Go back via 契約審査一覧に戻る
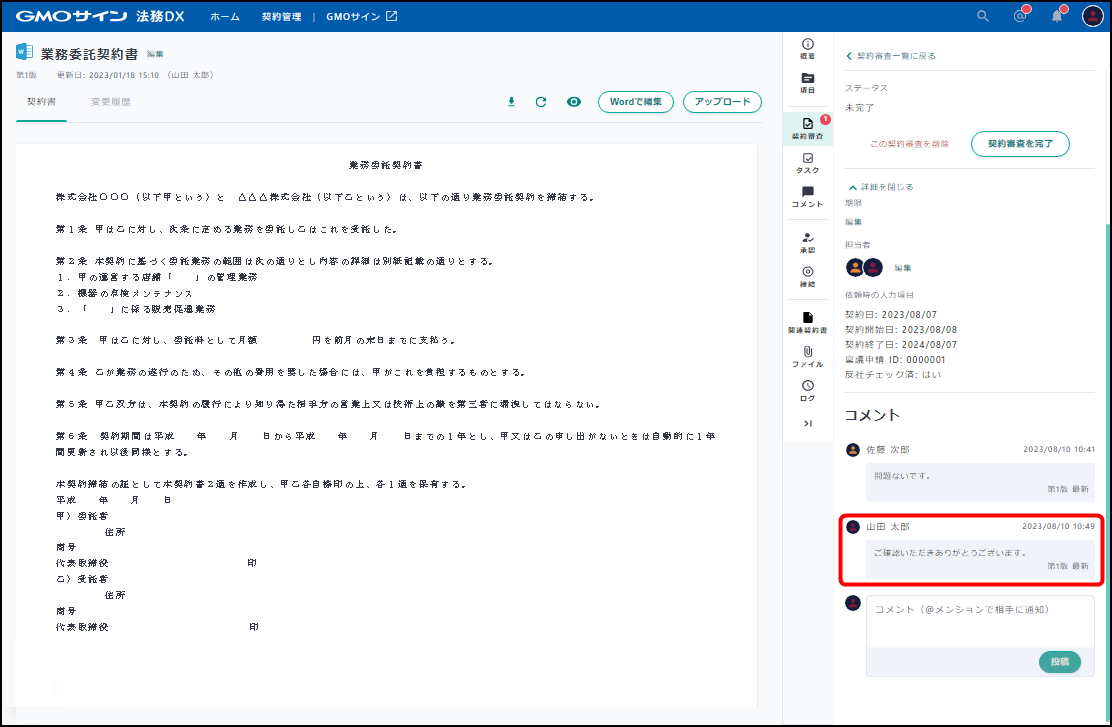The width and height of the screenshot is (1112, 727). [x=891, y=56]
